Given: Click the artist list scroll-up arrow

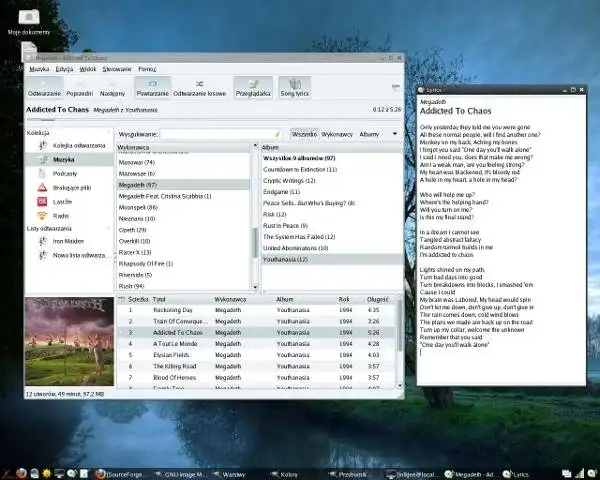Looking at the screenshot, I should 255,145.
